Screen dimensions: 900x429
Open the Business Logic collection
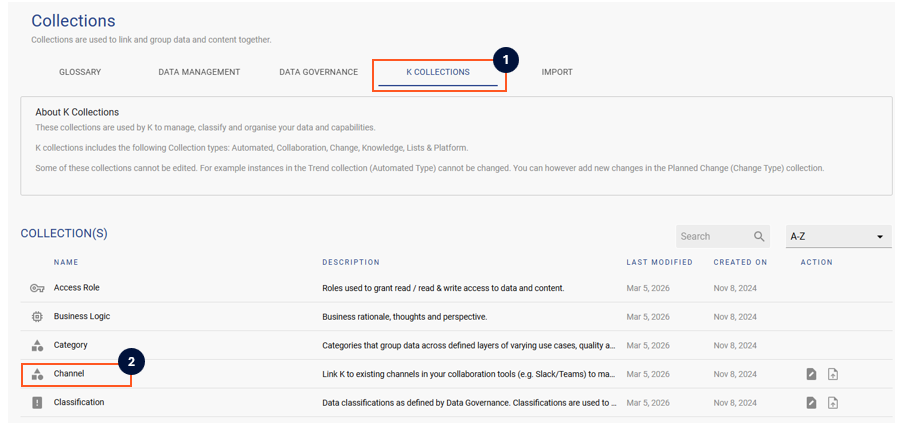(82, 316)
